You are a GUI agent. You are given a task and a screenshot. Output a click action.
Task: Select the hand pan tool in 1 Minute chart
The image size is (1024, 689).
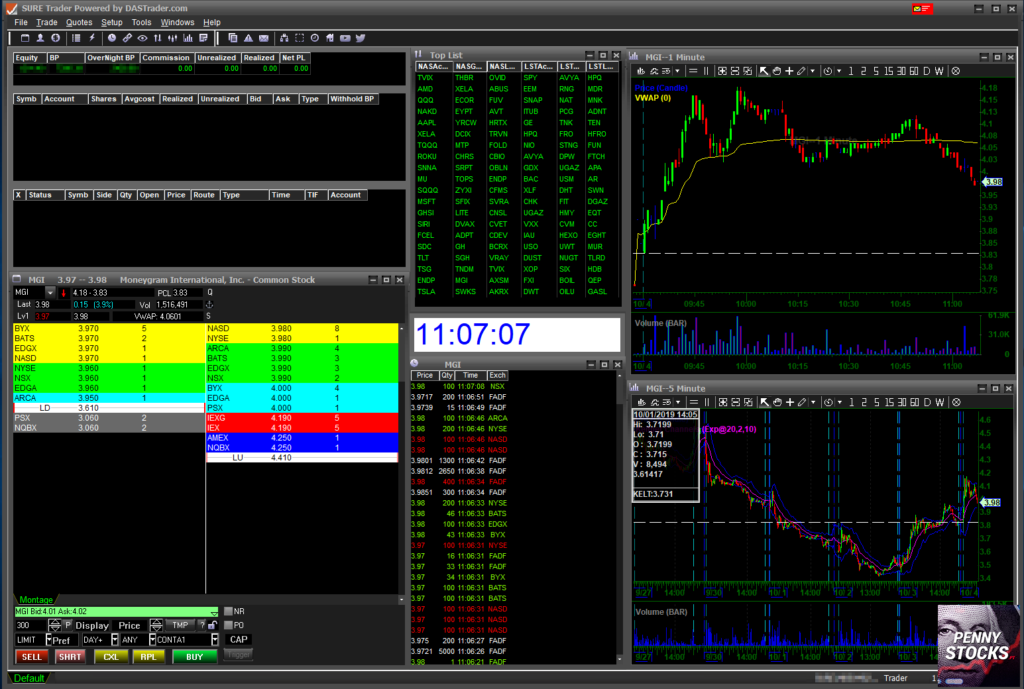pos(776,71)
